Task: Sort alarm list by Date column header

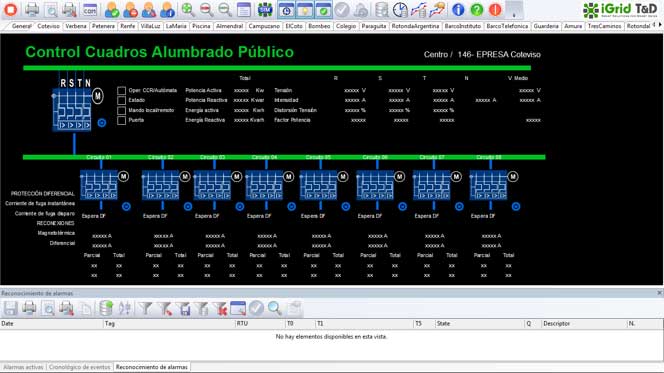Action: point(52,323)
